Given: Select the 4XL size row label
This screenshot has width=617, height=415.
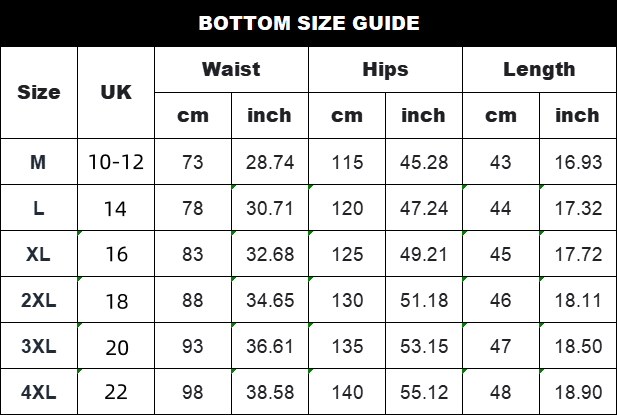Looking at the screenshot, I should click(39, 392).
